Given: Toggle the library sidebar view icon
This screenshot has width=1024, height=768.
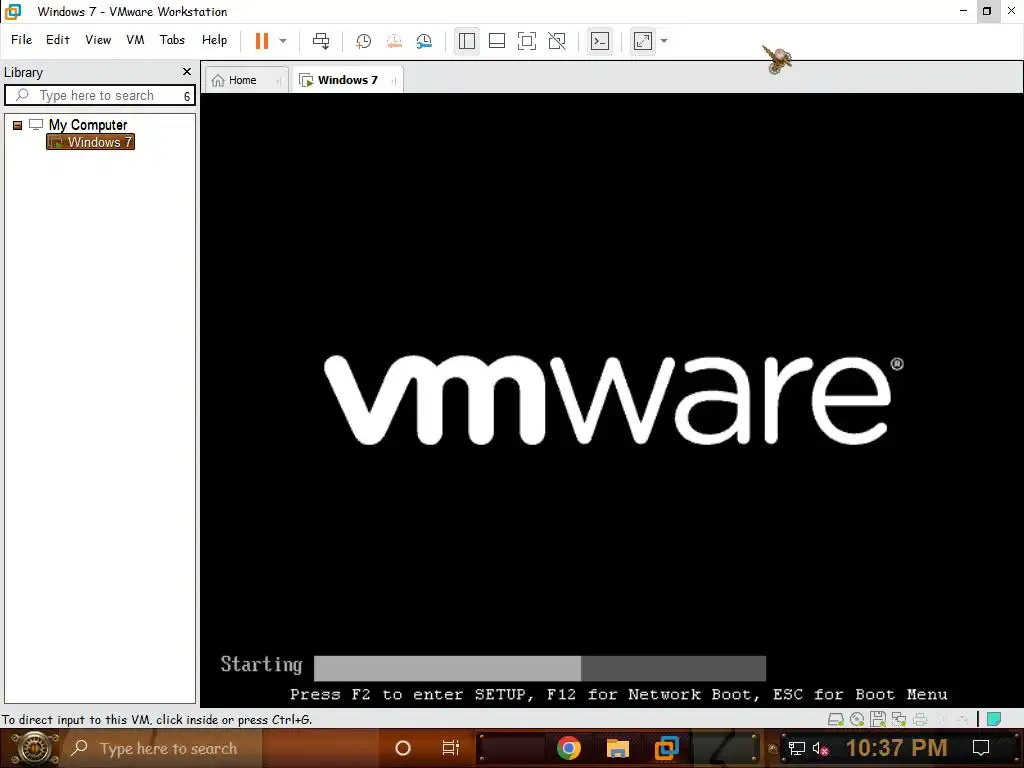Looking at the screenshot, I should tap(466, 41).
